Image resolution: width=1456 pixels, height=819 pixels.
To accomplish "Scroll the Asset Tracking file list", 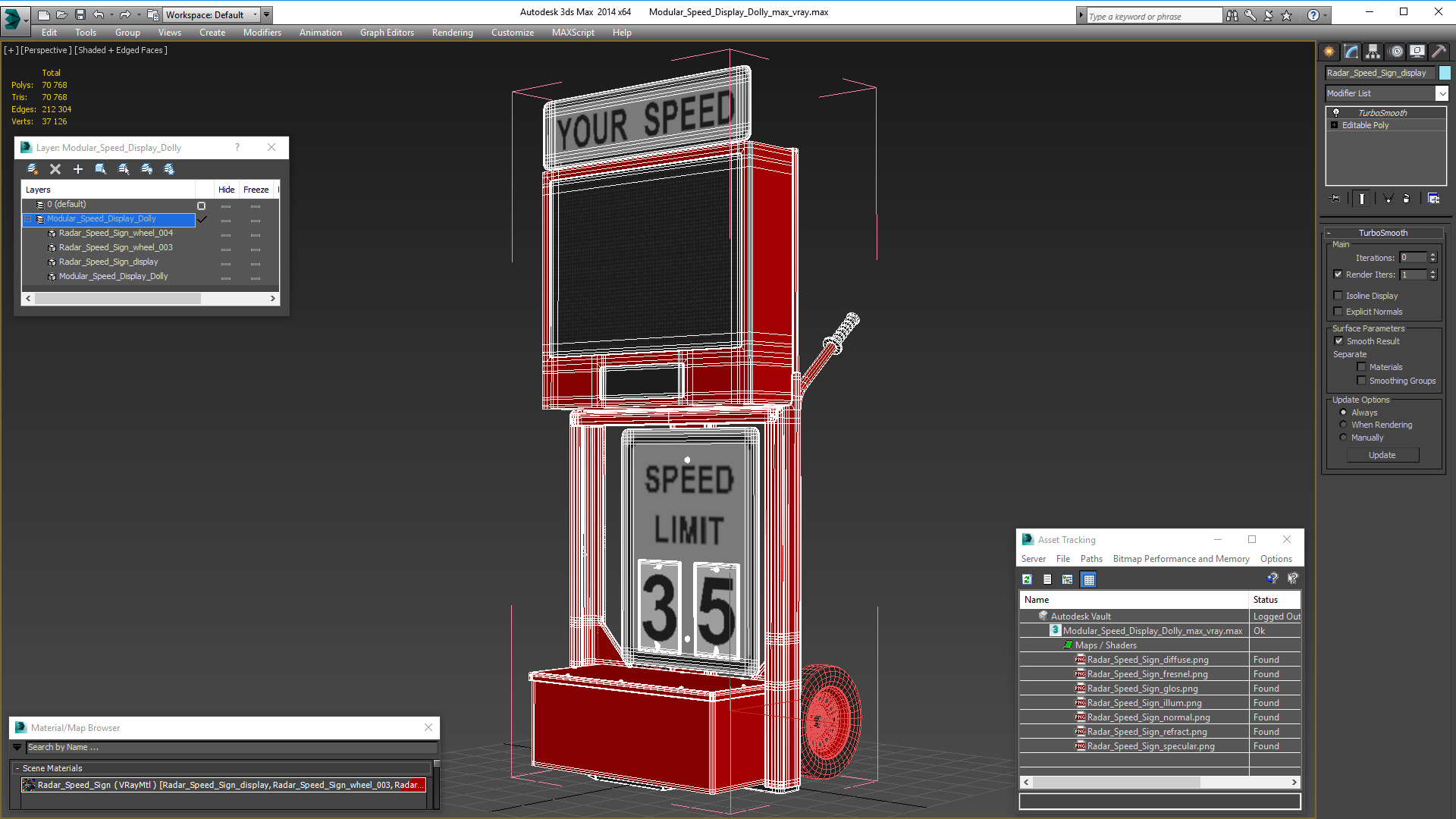I will pyautogui.click(x=1160, y=781).
